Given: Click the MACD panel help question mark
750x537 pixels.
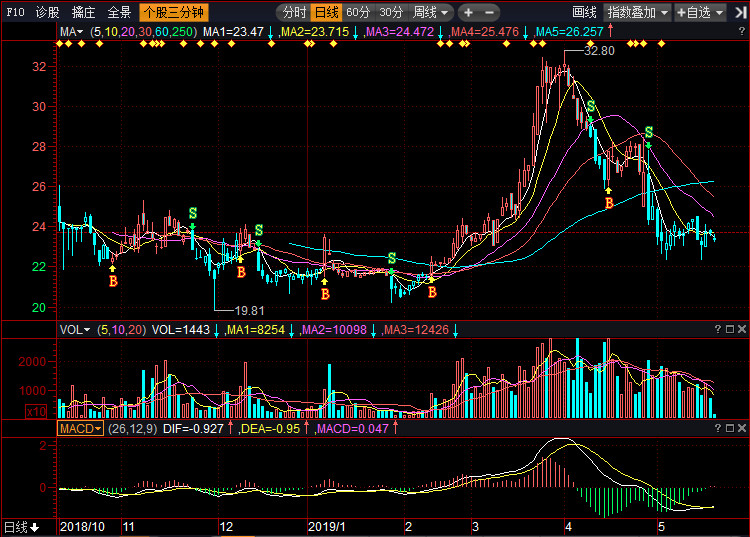Looking at the screenshot, I should (717, 428).
